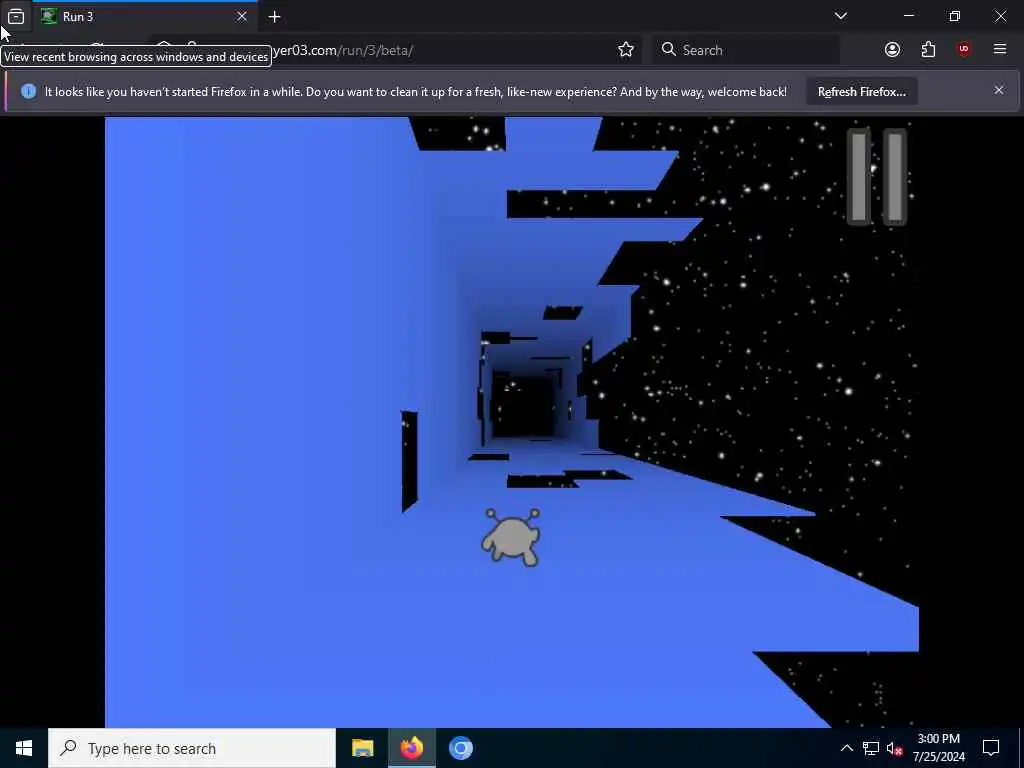This screenshot has height=768, width=1024.
Task: Click the muted volume tray icon
Action: click(x=894, y=748)
